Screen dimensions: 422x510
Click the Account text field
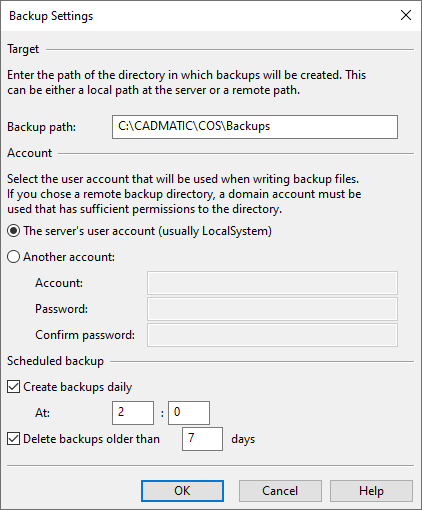point(272,283)
